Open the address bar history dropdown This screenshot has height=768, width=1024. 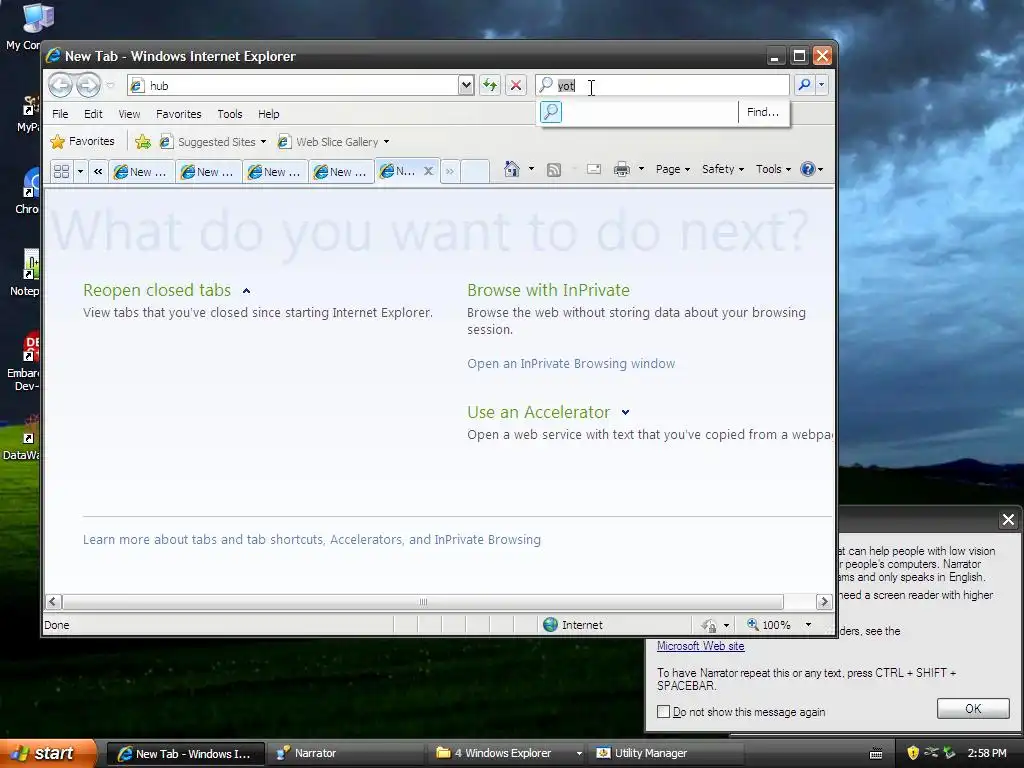(466, 85)
